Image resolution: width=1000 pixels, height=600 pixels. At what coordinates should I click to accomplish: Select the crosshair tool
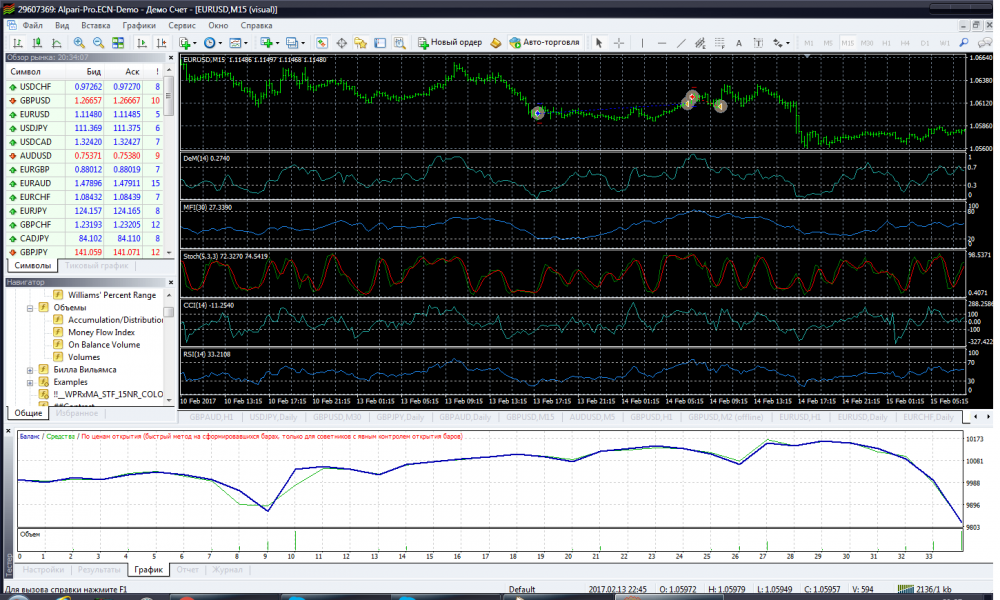click(619, 43)
